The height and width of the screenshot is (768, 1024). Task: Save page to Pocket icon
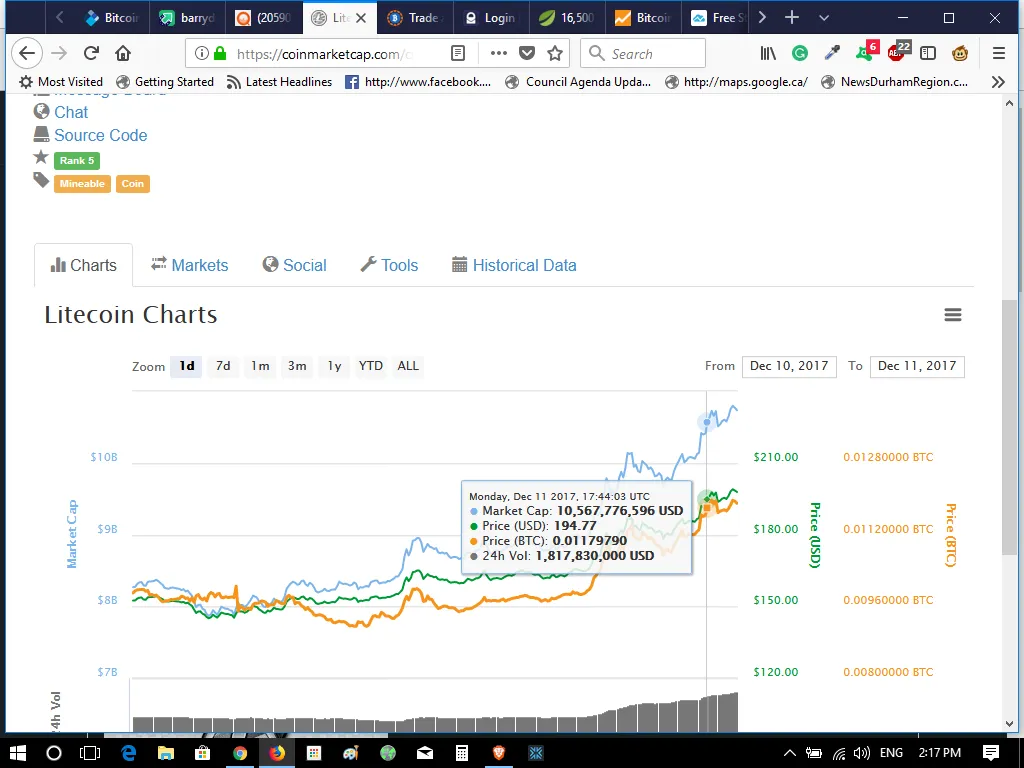coord(527,54)
